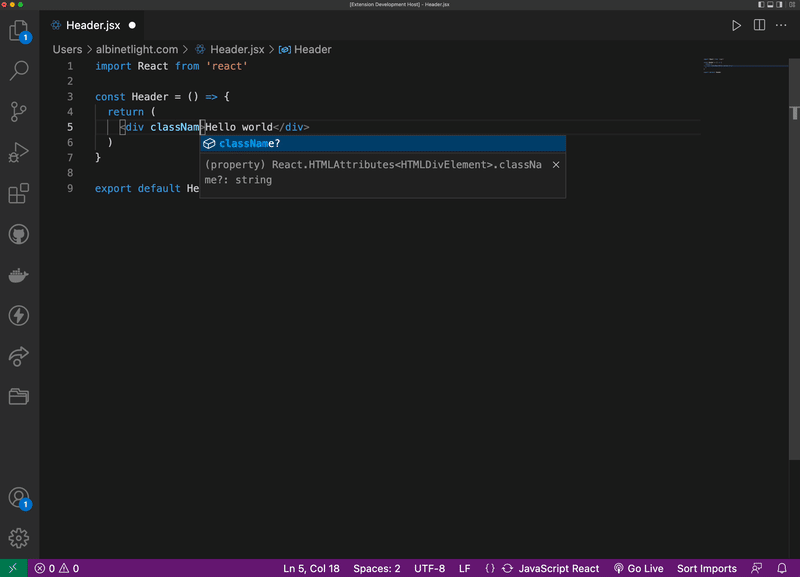Open the Docker extension panel

[19, 275]
